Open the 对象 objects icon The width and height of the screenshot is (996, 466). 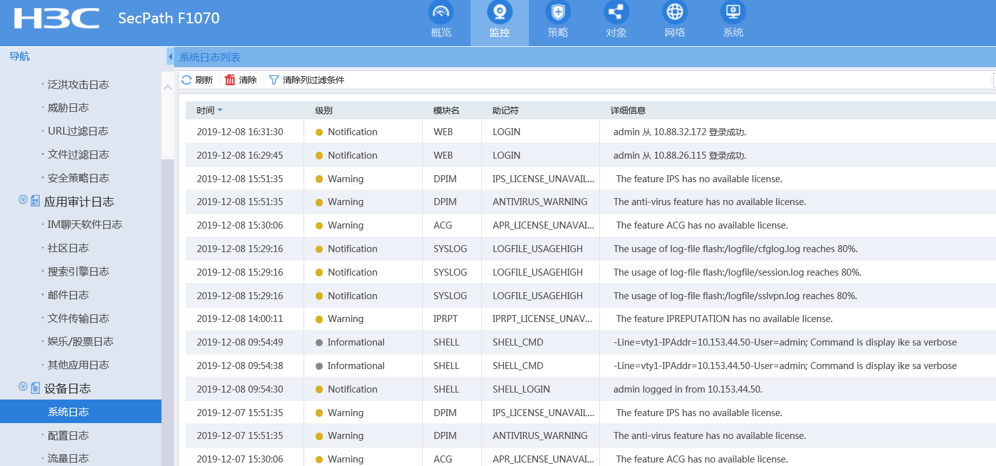click(616, 13)
